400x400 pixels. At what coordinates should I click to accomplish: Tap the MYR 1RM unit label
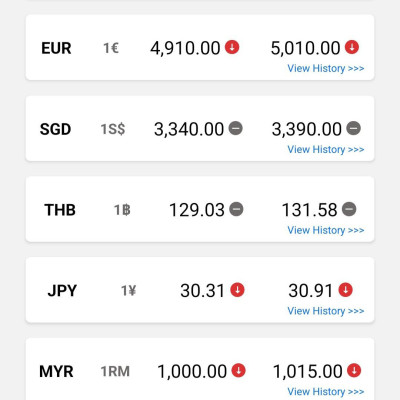(x=115, y=371)
